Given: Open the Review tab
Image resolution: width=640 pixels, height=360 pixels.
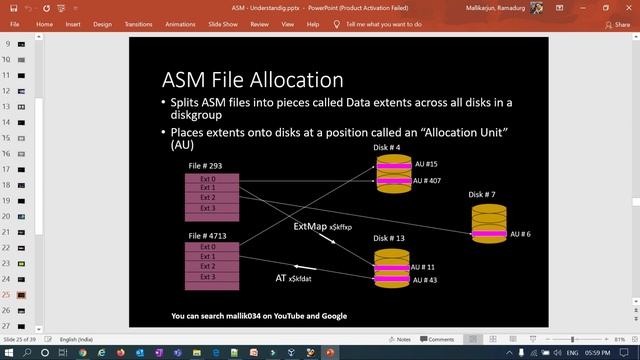Looking at the screenshot, I should click(x=259, y=24).
